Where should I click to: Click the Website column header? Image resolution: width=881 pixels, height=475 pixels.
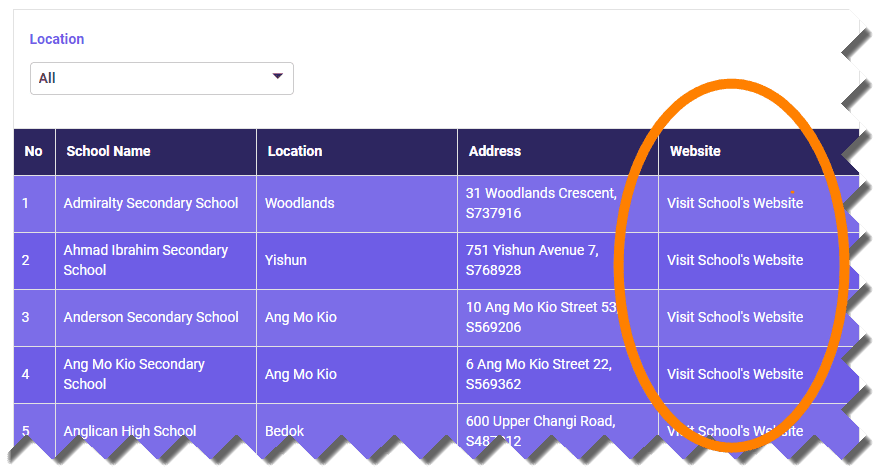[759, 152]
